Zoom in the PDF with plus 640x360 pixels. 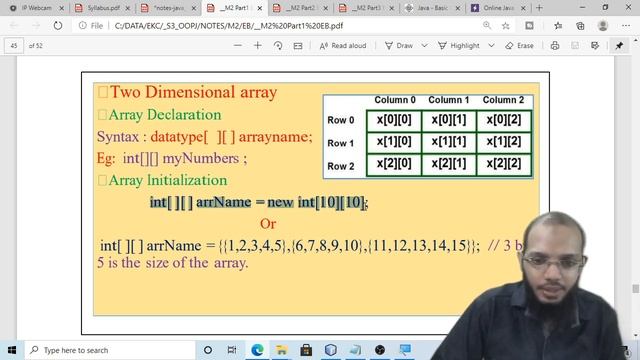258,46
